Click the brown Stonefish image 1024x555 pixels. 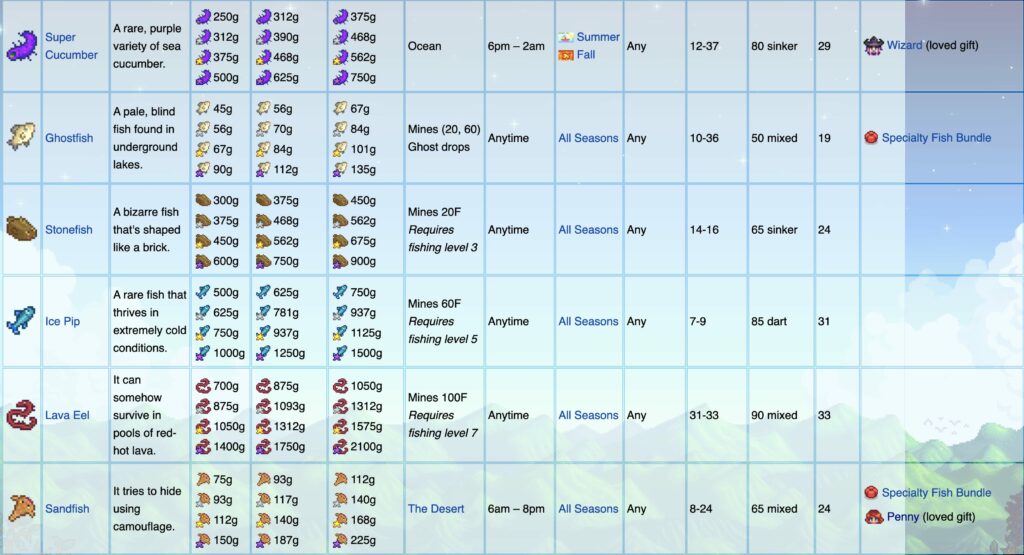click(x=22, y=229)
